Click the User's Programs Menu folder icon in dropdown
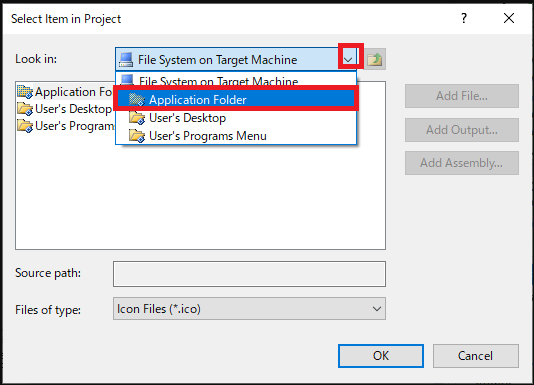The height and width of the screenshot is (385, 534). (137, 136)
